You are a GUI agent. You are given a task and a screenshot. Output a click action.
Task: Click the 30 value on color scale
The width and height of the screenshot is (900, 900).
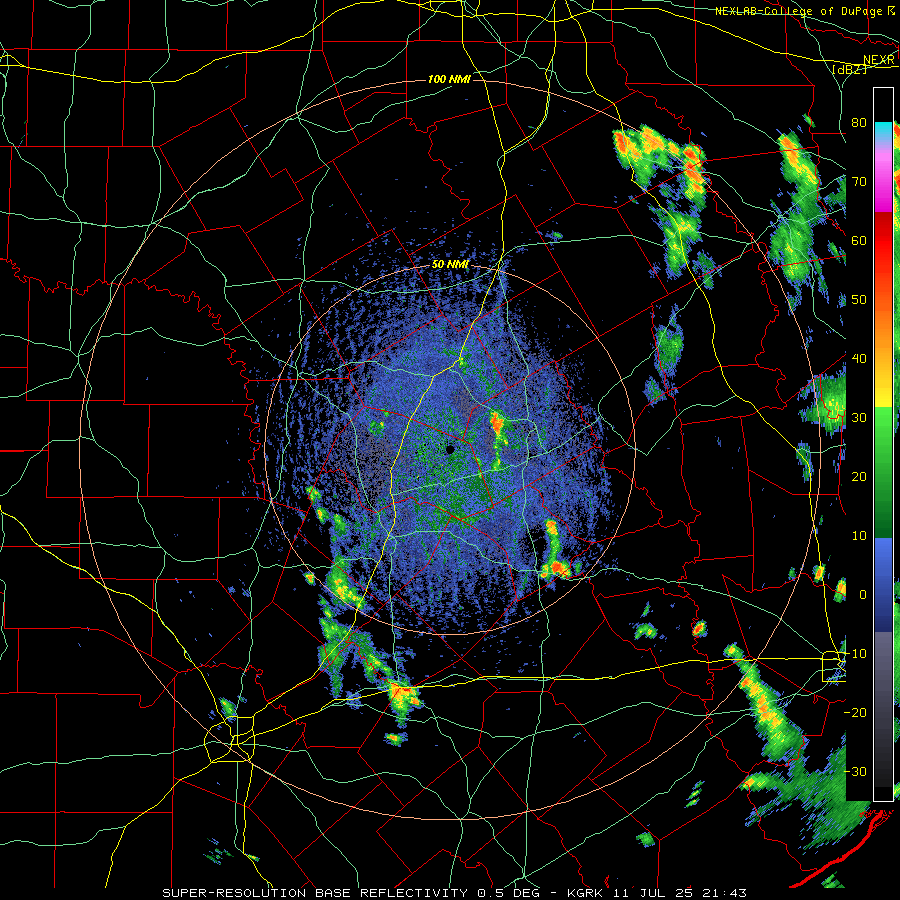[x=859, y=418]
